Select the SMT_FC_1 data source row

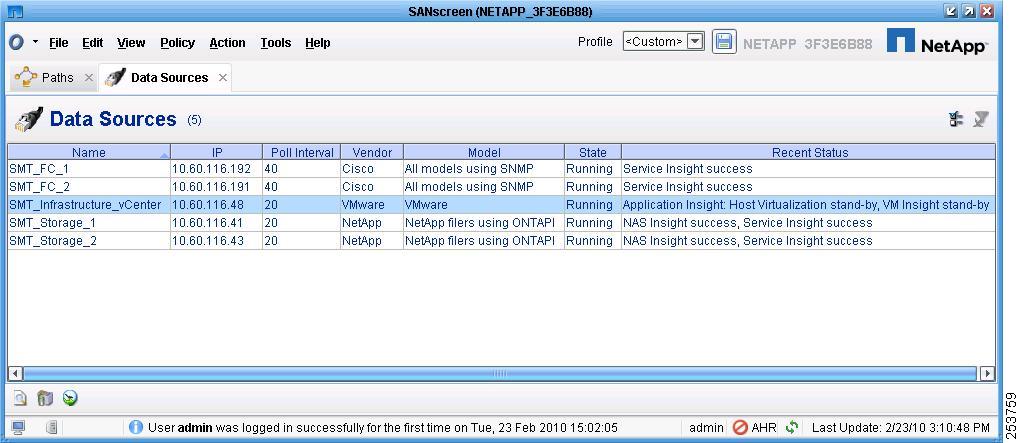pyautogui.click(x=501, y=168)
